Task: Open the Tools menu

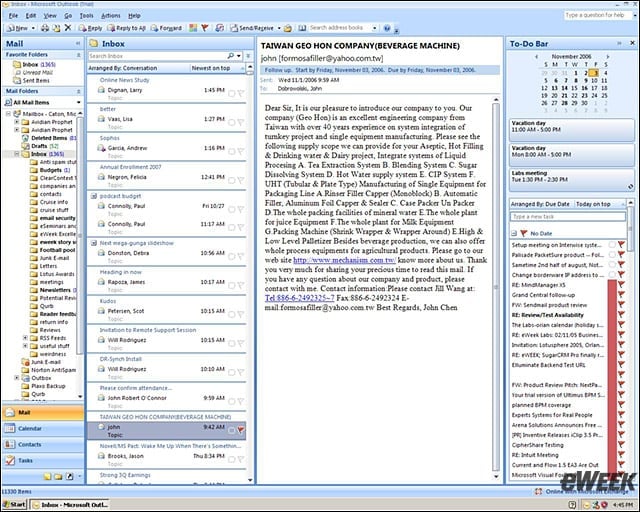Action: (86, 16)
